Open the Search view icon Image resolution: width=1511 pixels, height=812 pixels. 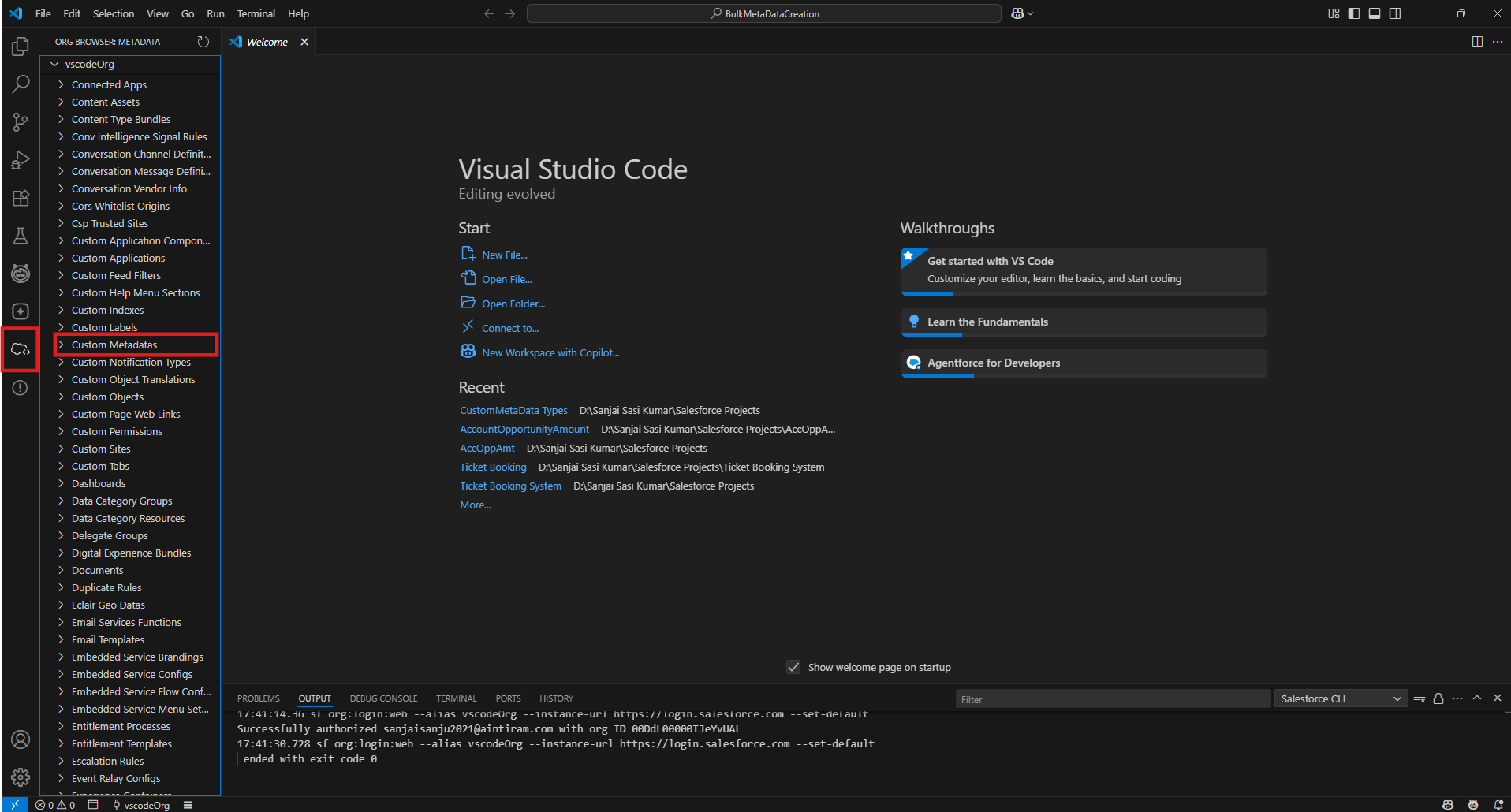(x=21, y=84)
